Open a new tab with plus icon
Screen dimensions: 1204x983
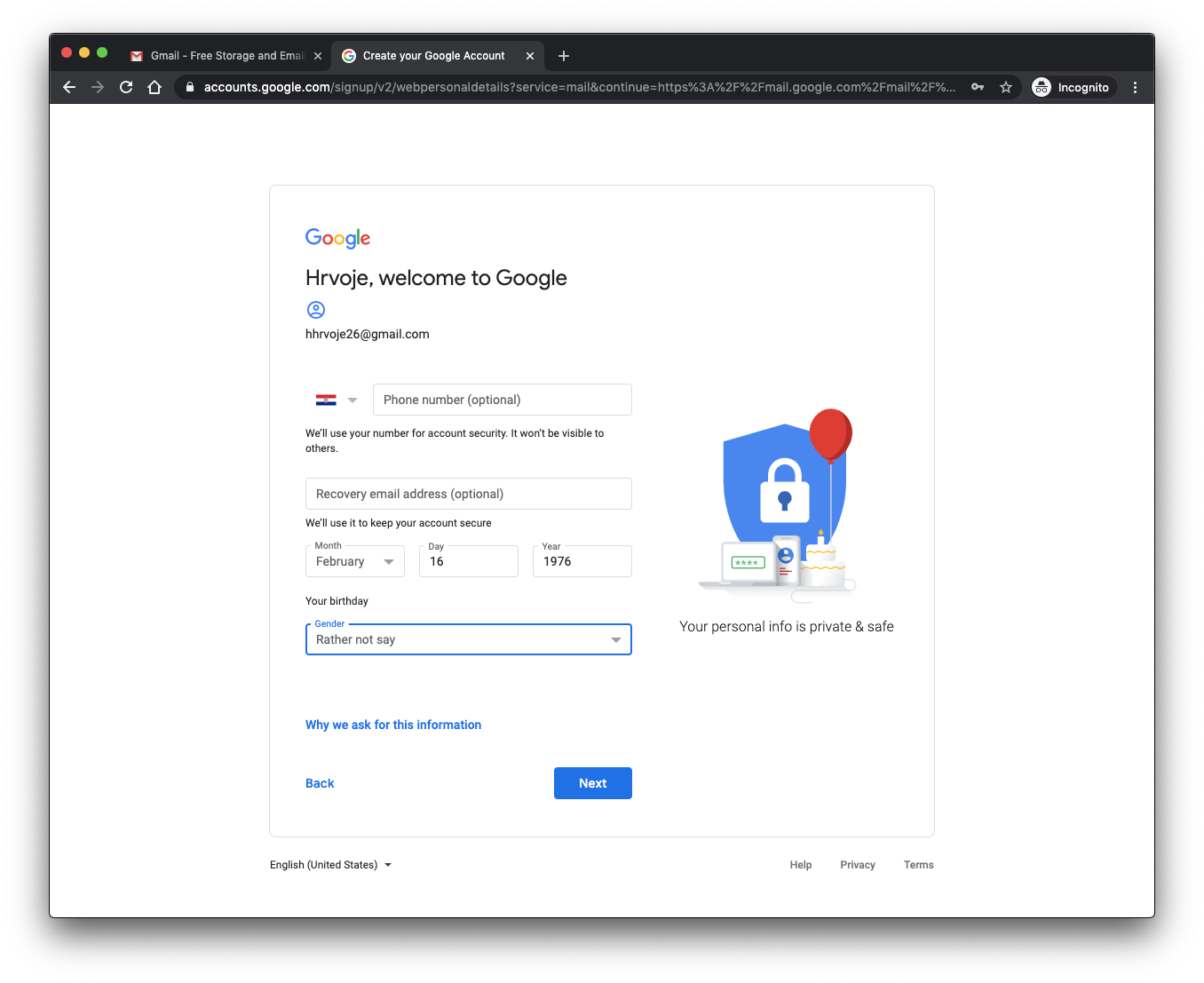click(564, 56)
